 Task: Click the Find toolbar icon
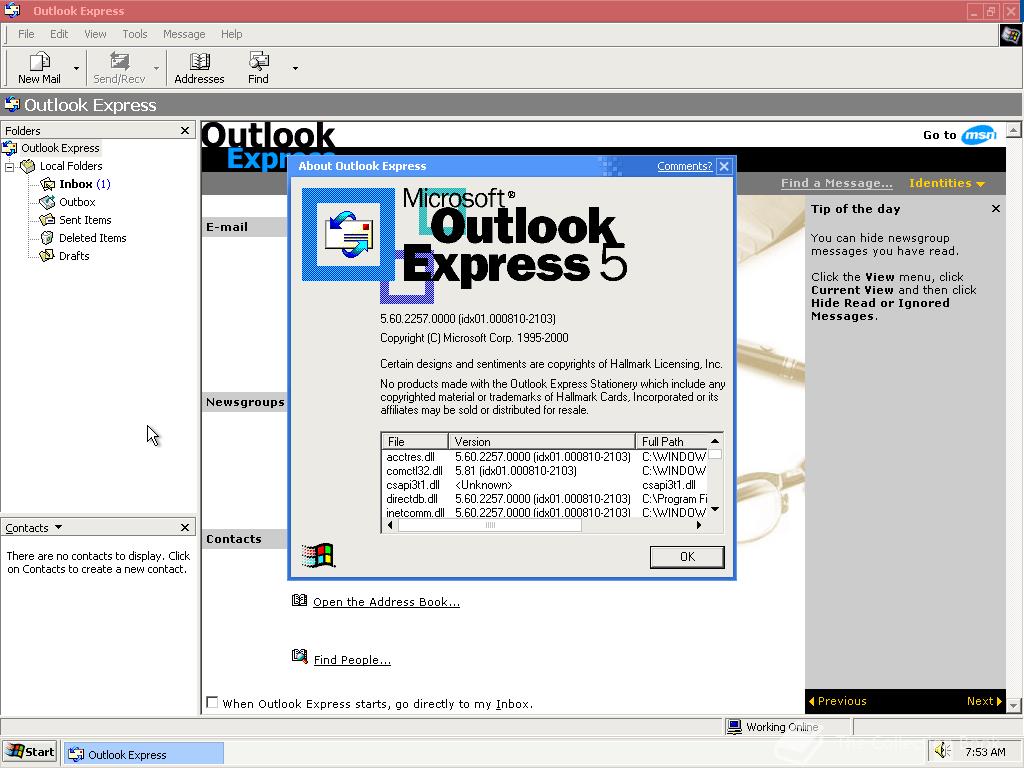click(x=259, y=61)
